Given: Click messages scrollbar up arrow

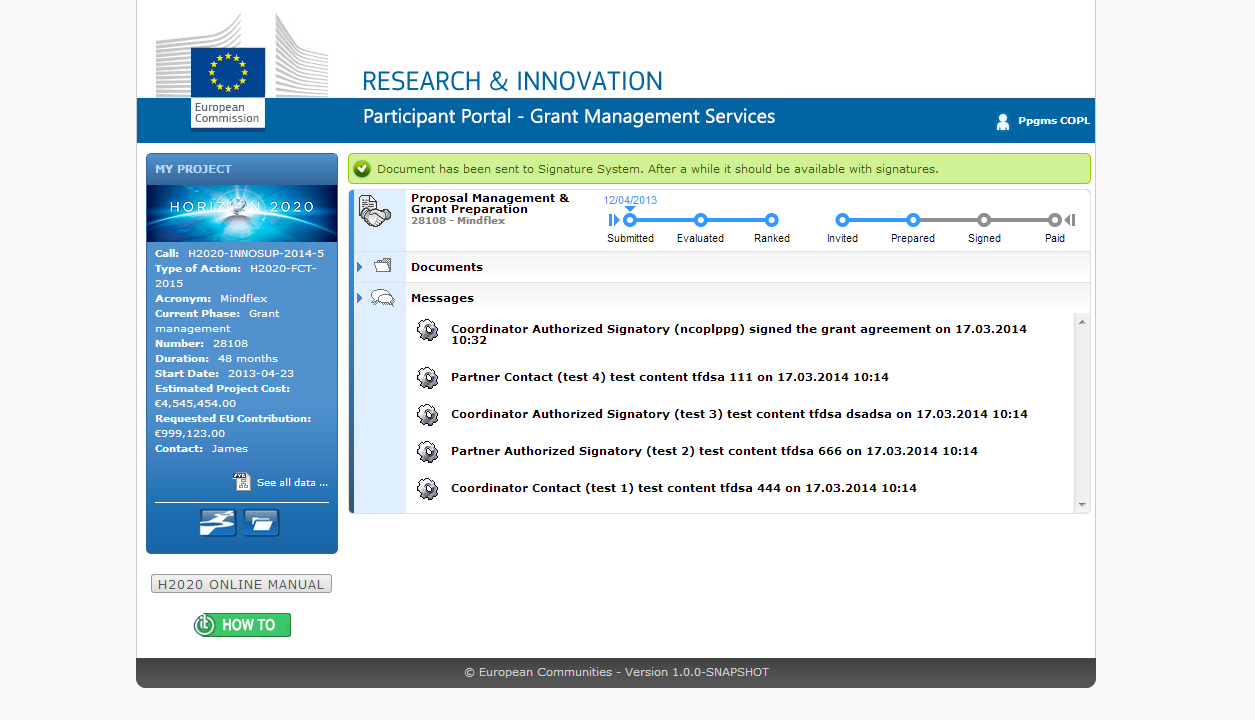Looking at the screenshot, I should pos(1082,322).
